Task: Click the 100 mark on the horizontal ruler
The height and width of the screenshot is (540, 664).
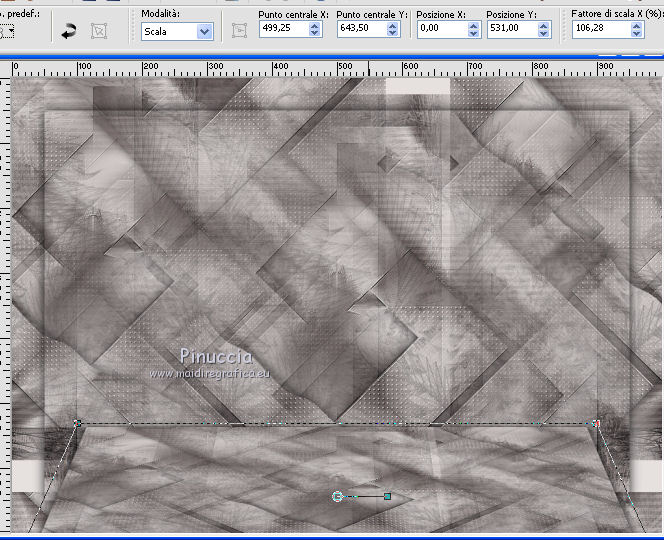Action: click(x=84, y=66)
